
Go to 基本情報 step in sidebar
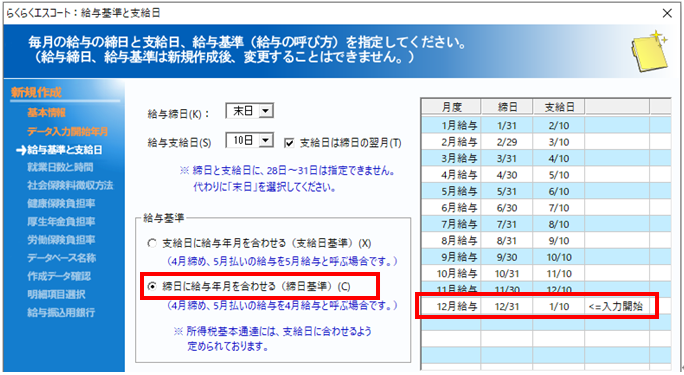(x=46, y=113)
